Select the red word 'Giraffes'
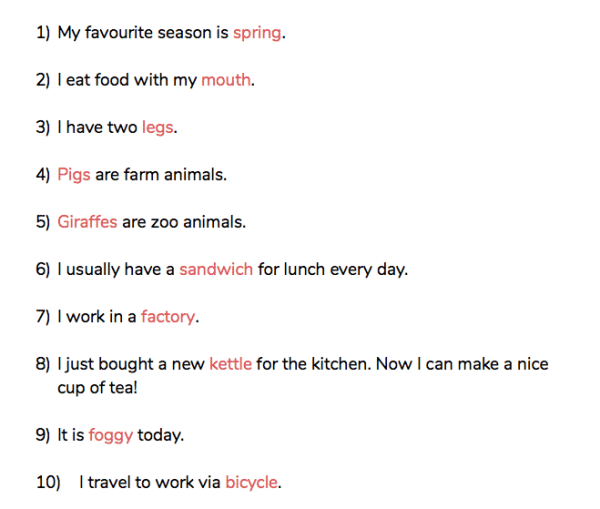Viewport: 600px width, 509px height. [x=87, y=222]
